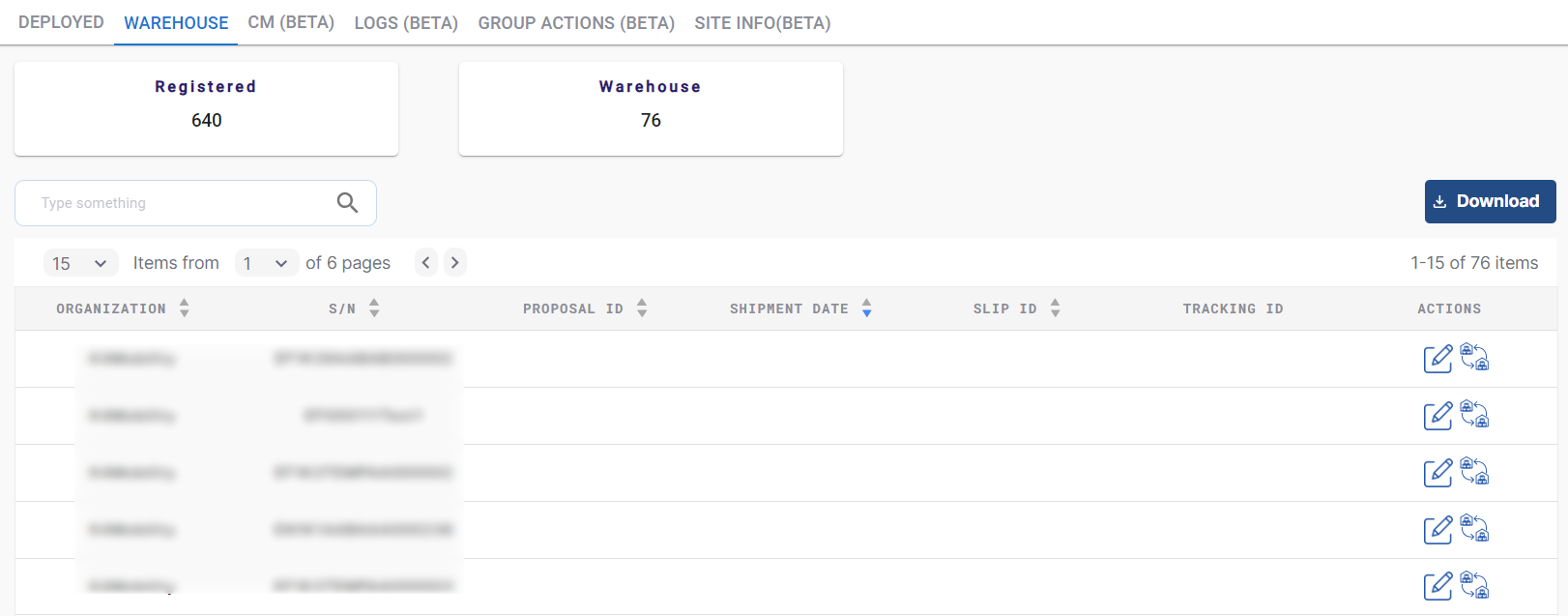Open GROUP ACTIONS (BETA) tab

(x=576, y=22)
